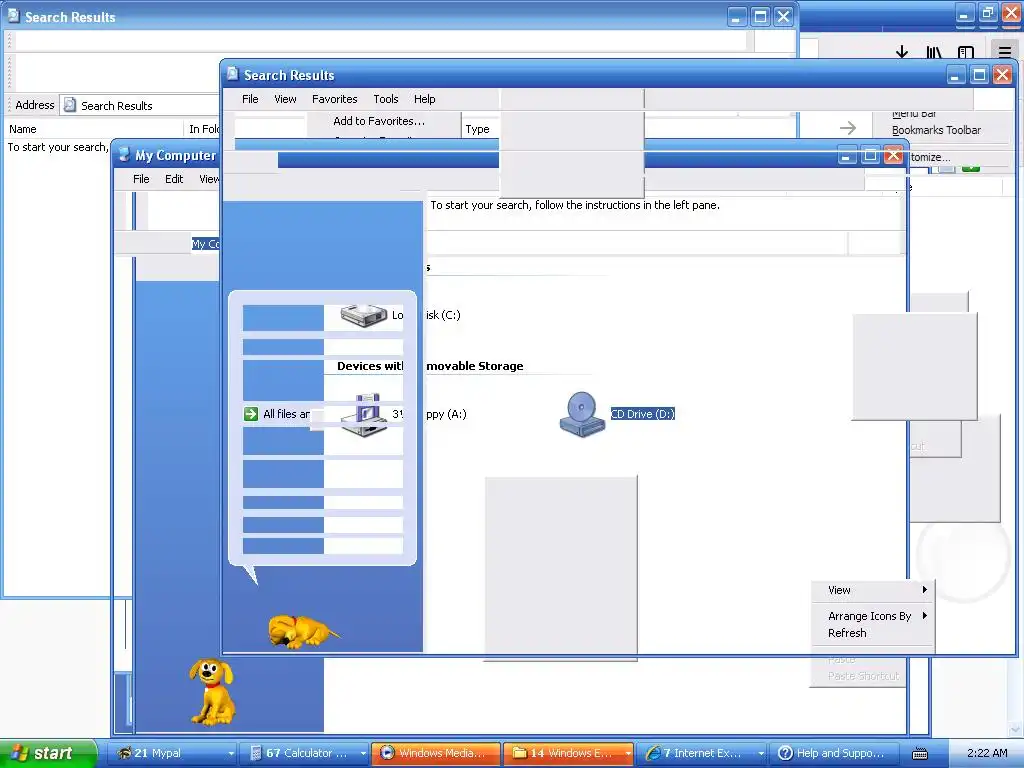The image size is (1024, 768).
Task: Switch to the 67 Calculator taskbar button
Action: (x=304, y=754)
